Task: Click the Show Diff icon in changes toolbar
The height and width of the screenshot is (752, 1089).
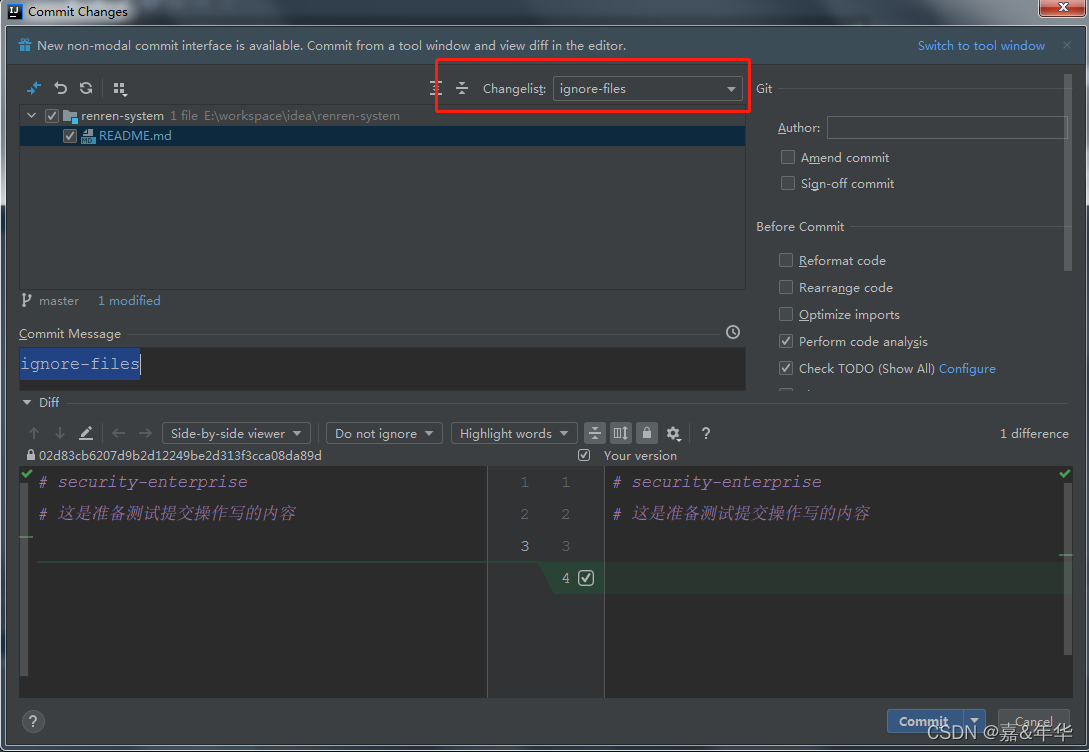Action: tap(33, 88)
